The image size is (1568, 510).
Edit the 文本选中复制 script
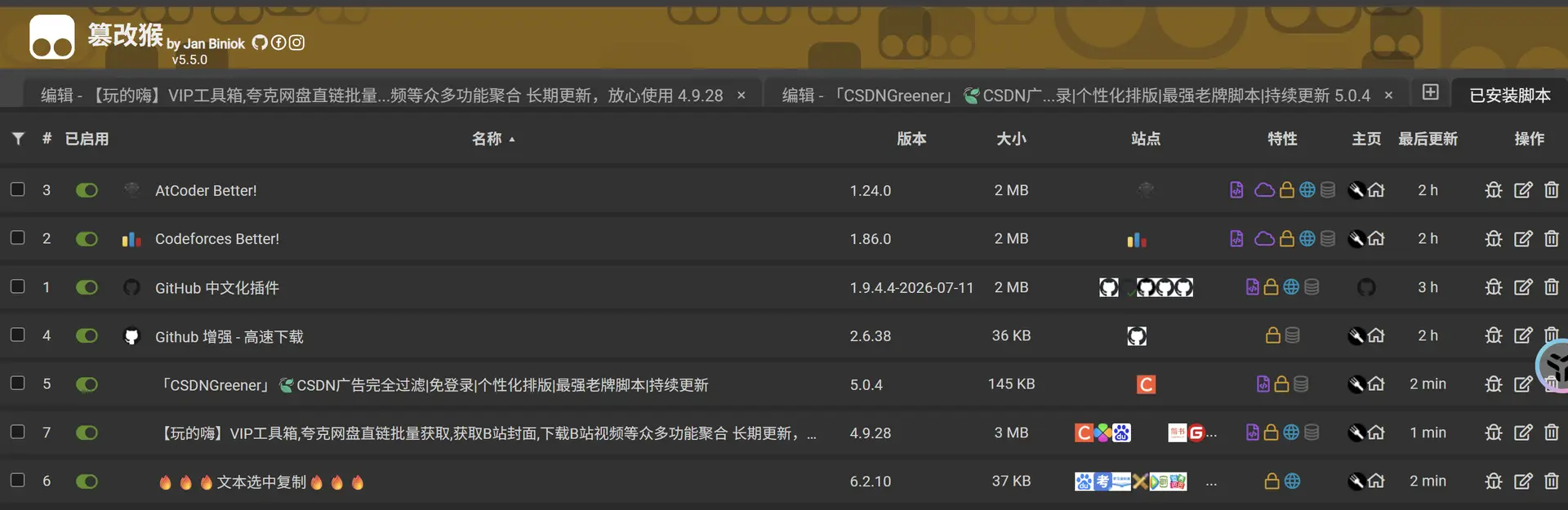(x=1523, y=481)
